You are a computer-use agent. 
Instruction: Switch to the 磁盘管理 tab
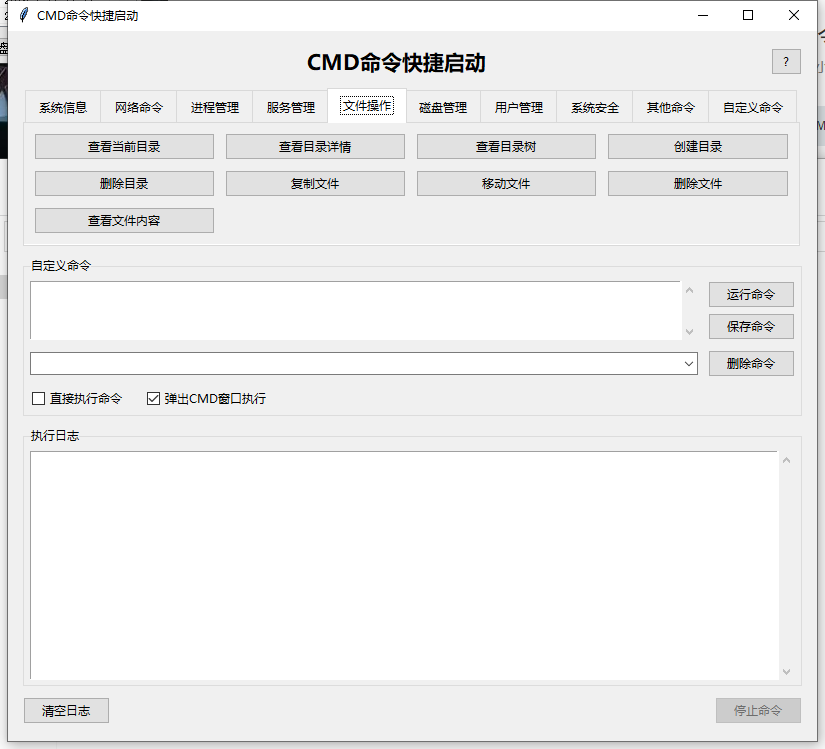click(x=442, y=106)
